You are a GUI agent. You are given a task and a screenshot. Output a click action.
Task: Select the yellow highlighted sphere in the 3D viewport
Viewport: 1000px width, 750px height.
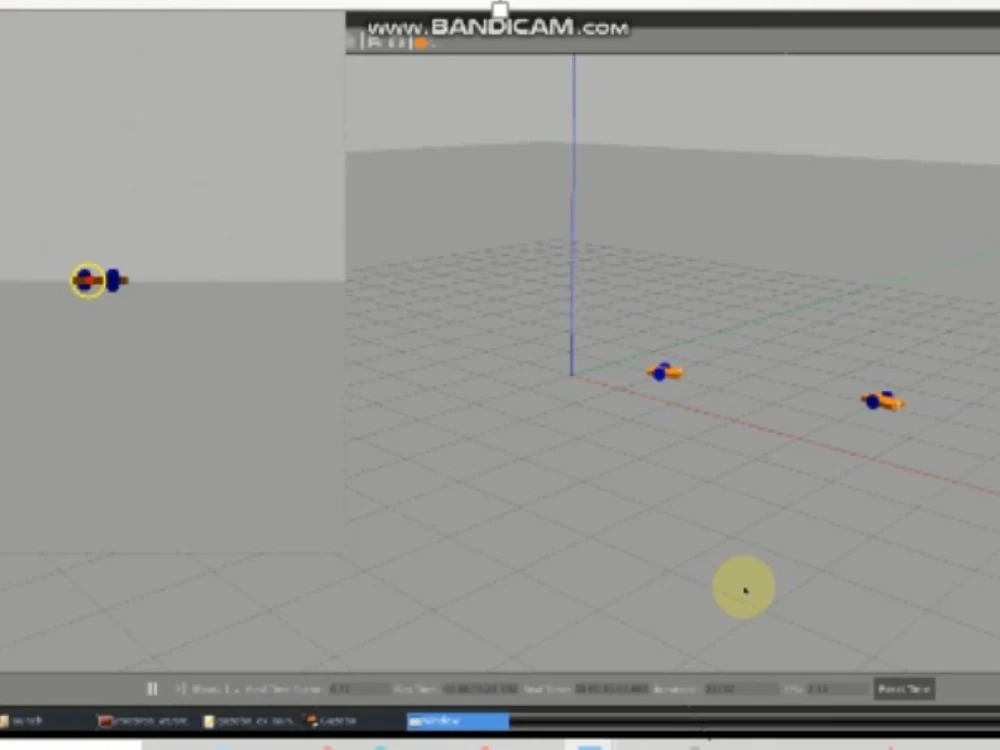pyautogui.click(x=744, y=588)
